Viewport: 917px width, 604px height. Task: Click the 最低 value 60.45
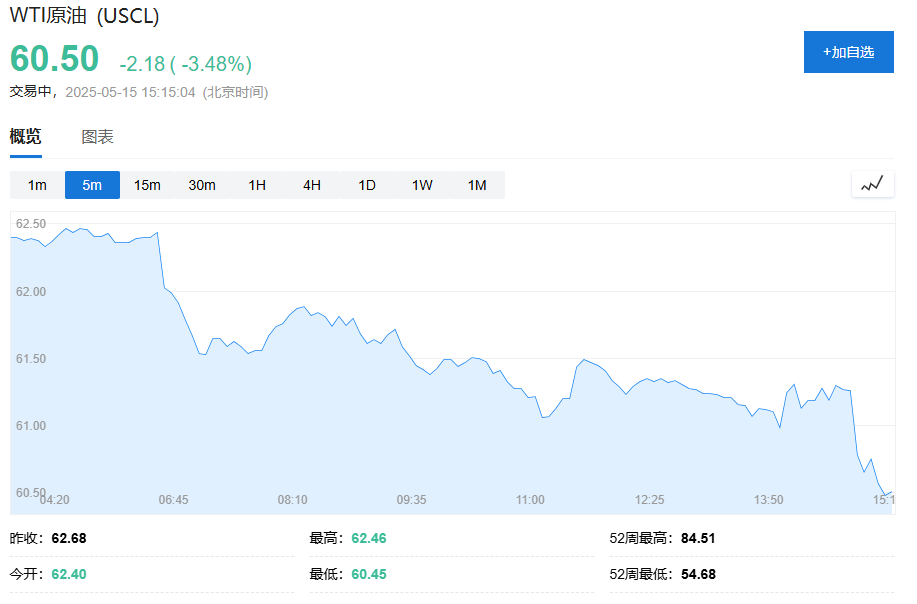point(368,574)
